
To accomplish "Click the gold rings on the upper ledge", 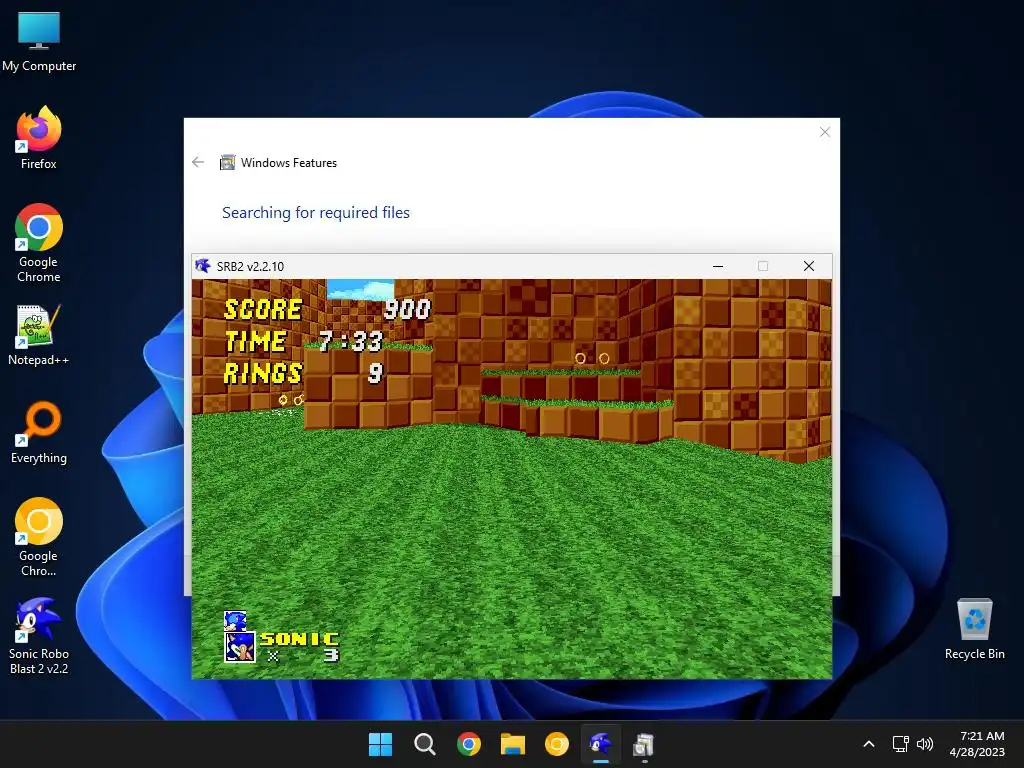I will point(592,359).
